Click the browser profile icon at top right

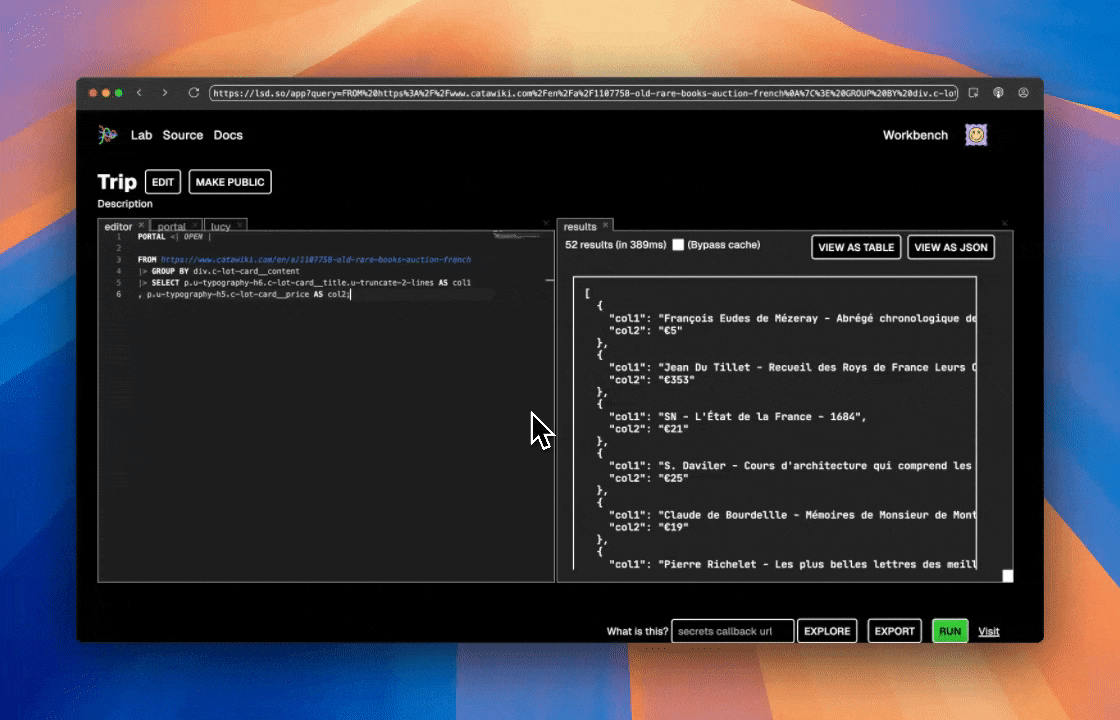(x=1023, y=91)
